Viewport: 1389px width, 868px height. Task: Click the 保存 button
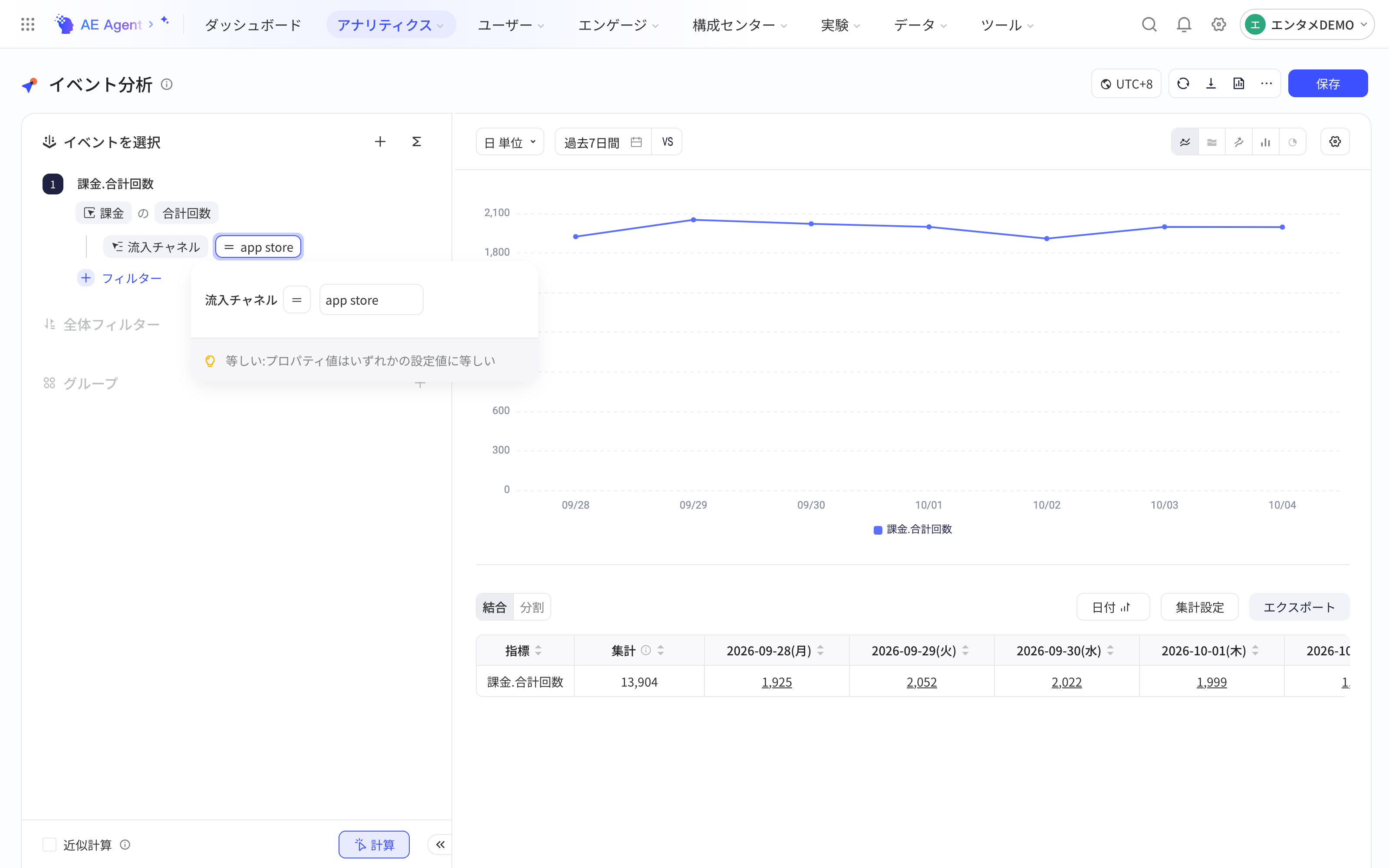[x=1328, y=84]
